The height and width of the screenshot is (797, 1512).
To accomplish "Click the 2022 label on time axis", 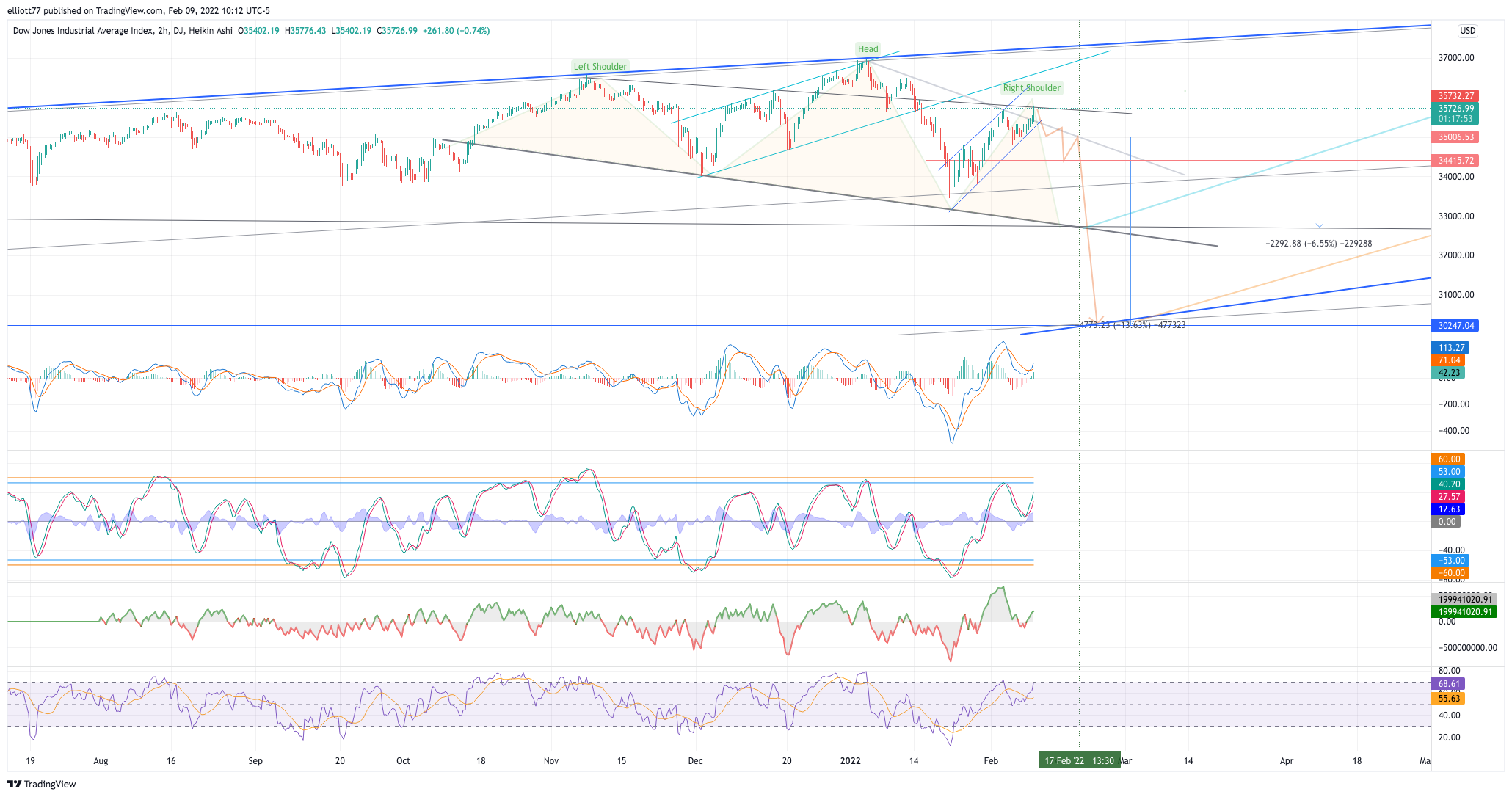I will coord(850,761).
